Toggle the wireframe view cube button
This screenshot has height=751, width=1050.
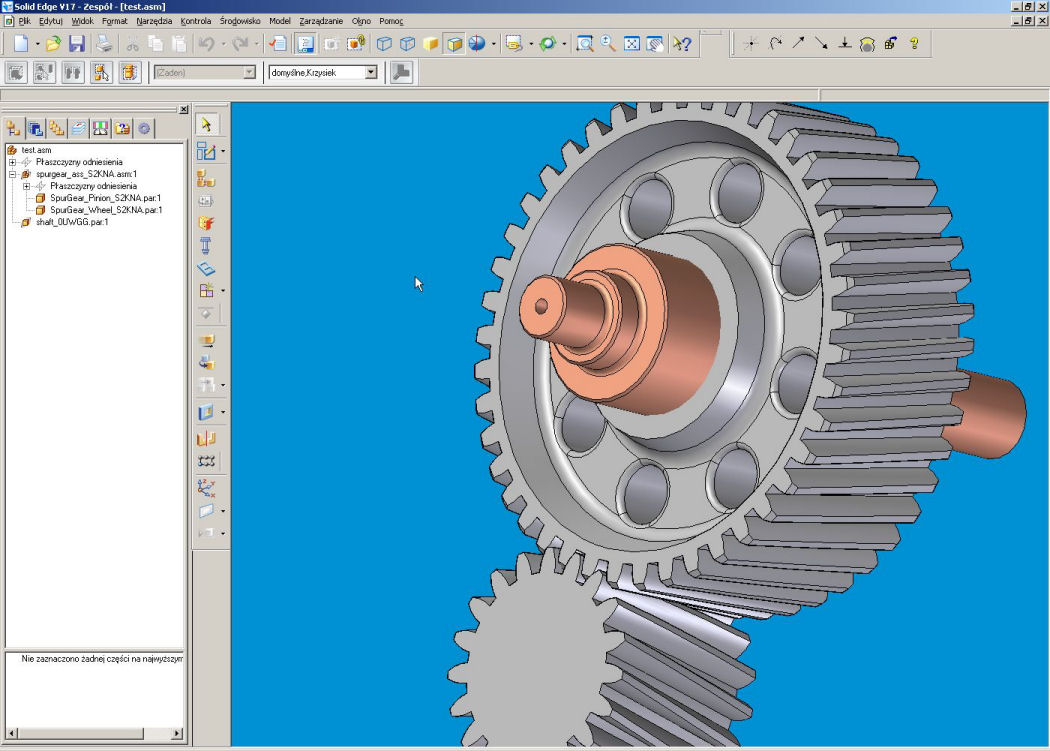(x=384, y=44)
